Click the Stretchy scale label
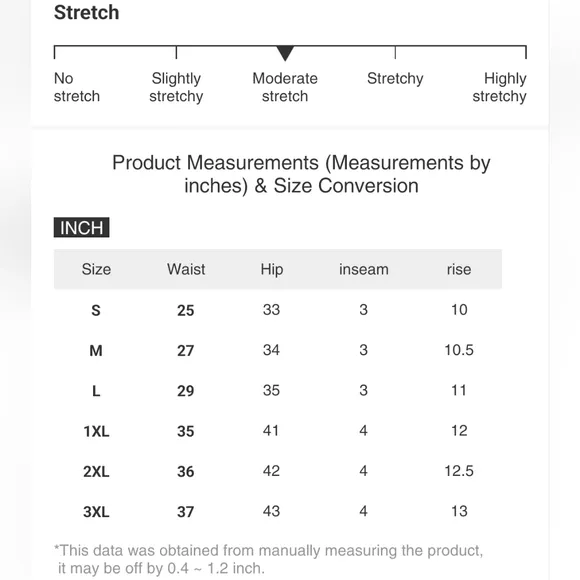Viewport: 580px width, 580px height. pyautogui.click(x=395, y=79)
